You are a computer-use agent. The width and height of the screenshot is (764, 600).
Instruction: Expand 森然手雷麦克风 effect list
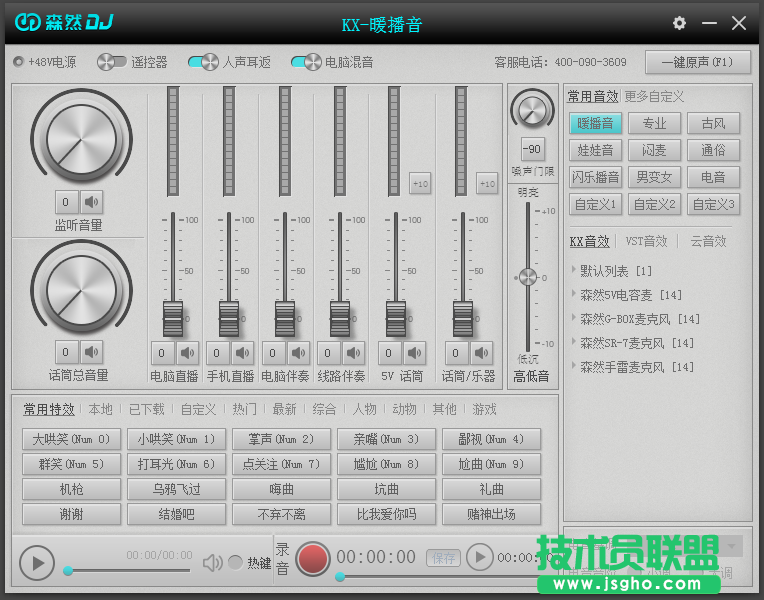[x=574, y=367]
